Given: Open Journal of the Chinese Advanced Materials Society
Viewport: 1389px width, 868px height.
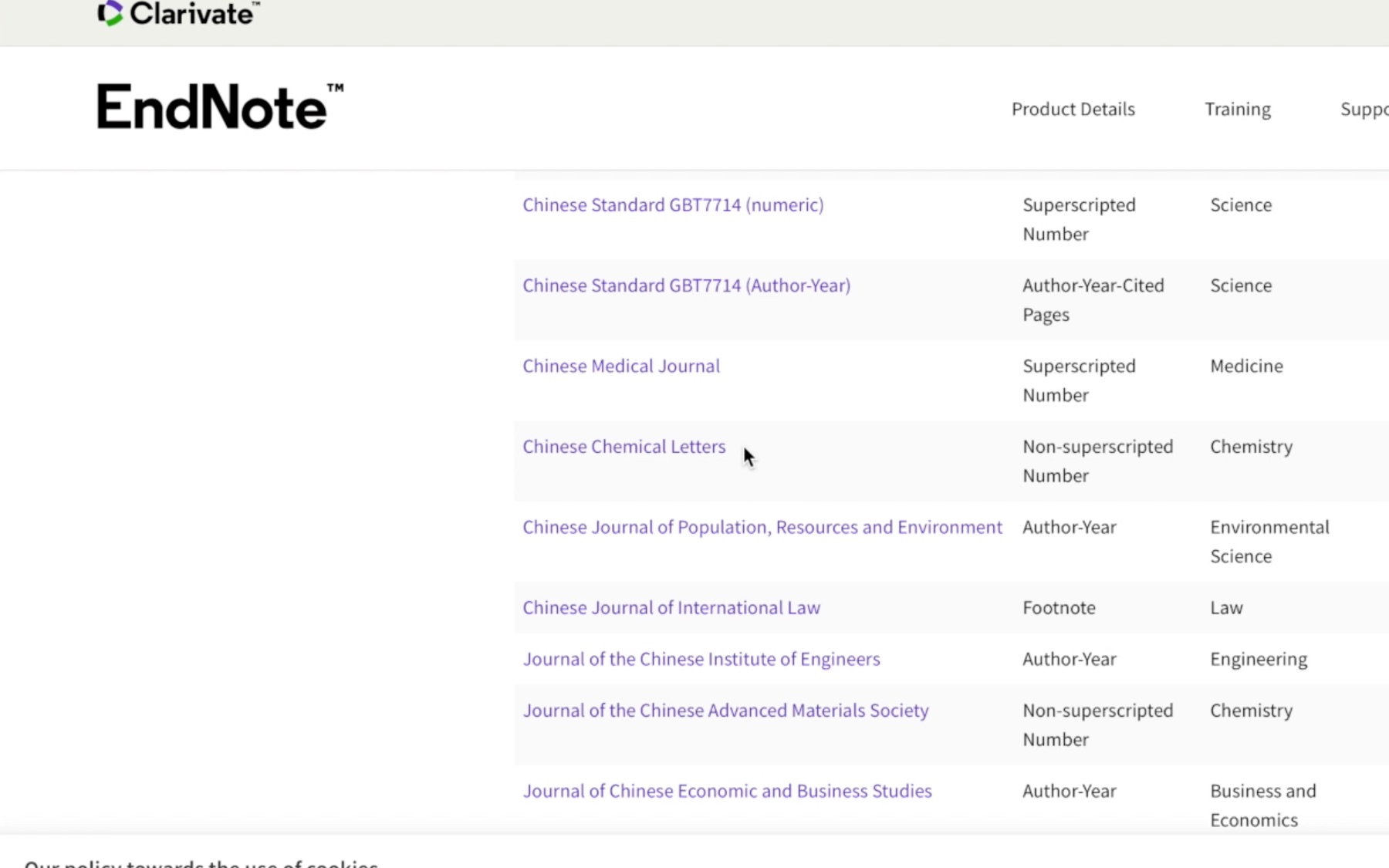Looking at the screenshot, I should 725,711.
